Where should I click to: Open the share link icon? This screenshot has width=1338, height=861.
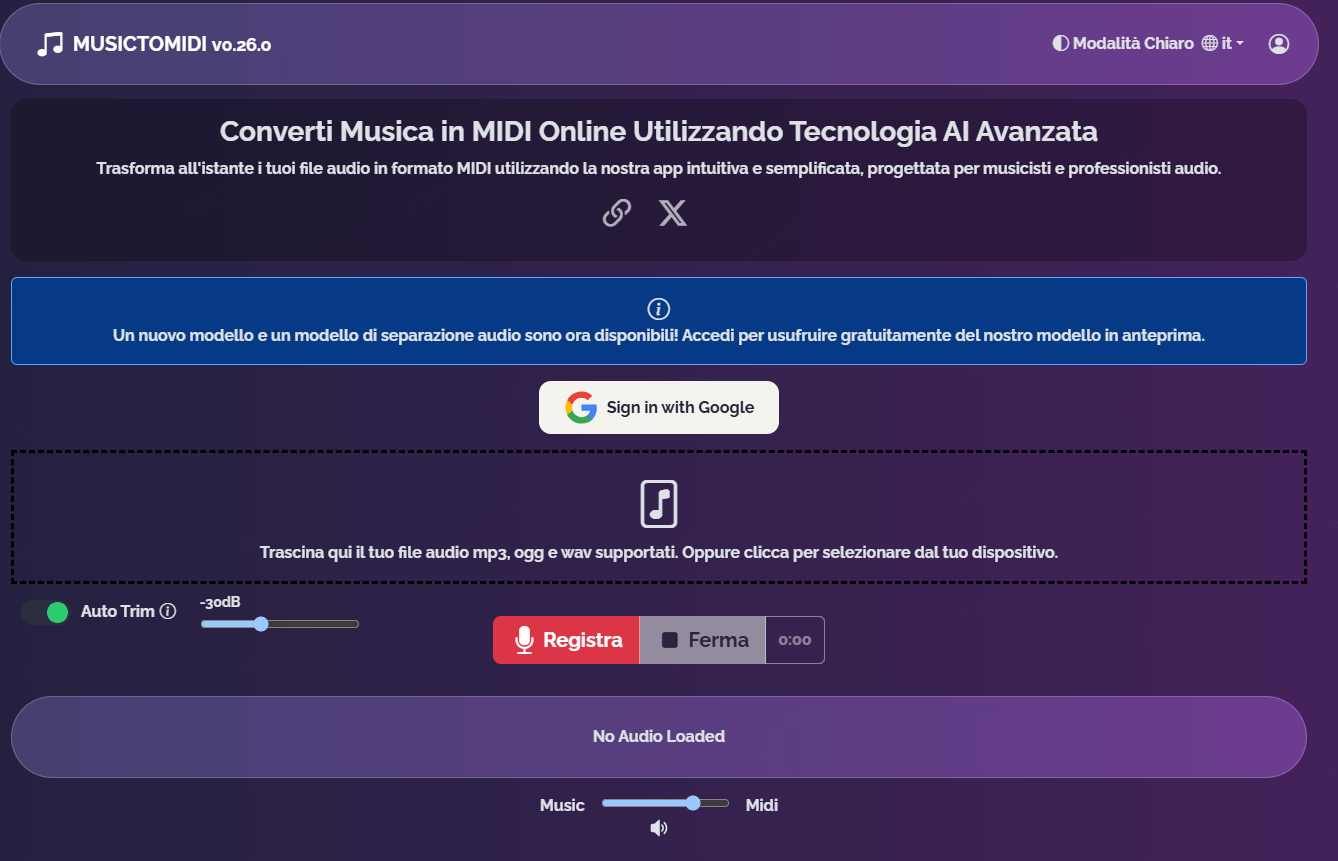click(616, 213)
